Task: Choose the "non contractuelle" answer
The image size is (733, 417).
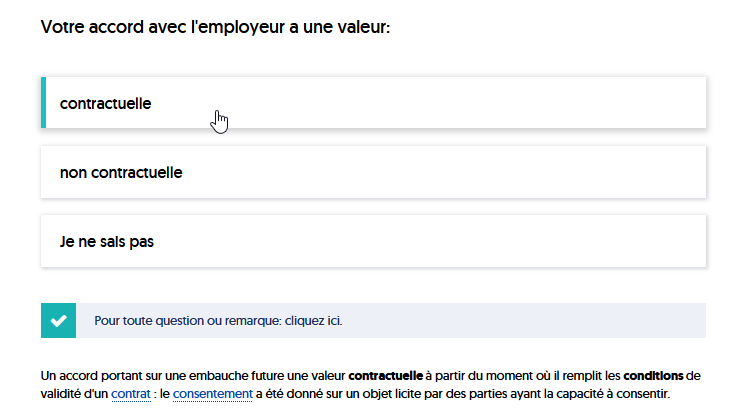Action: (374, 172)
